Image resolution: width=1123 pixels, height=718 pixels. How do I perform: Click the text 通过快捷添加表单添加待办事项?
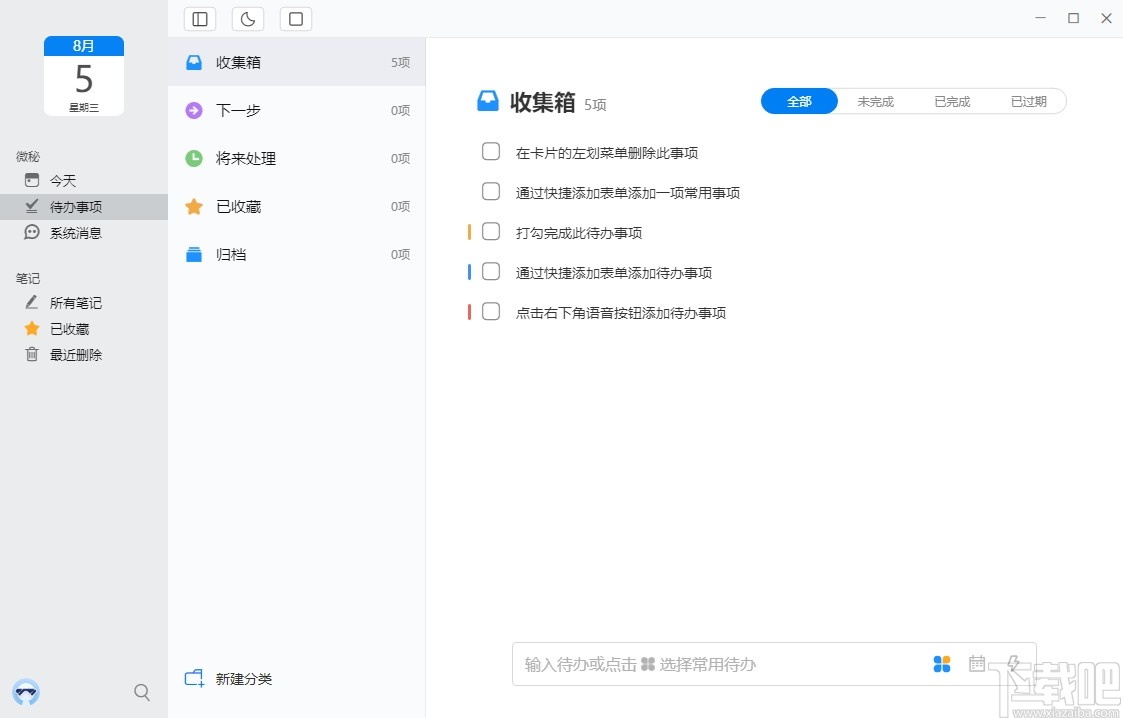pyautogui.click(x=614, y=273)
